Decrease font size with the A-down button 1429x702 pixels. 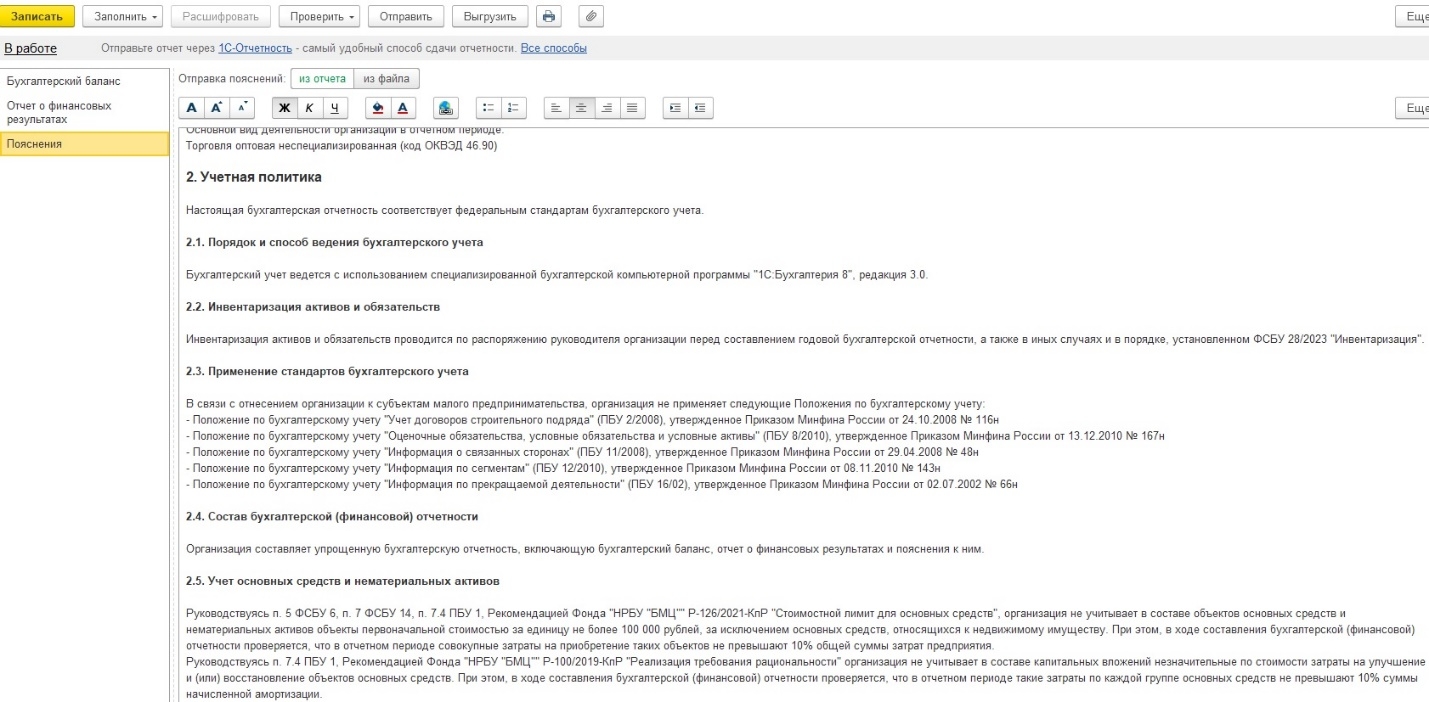point(243,108)
